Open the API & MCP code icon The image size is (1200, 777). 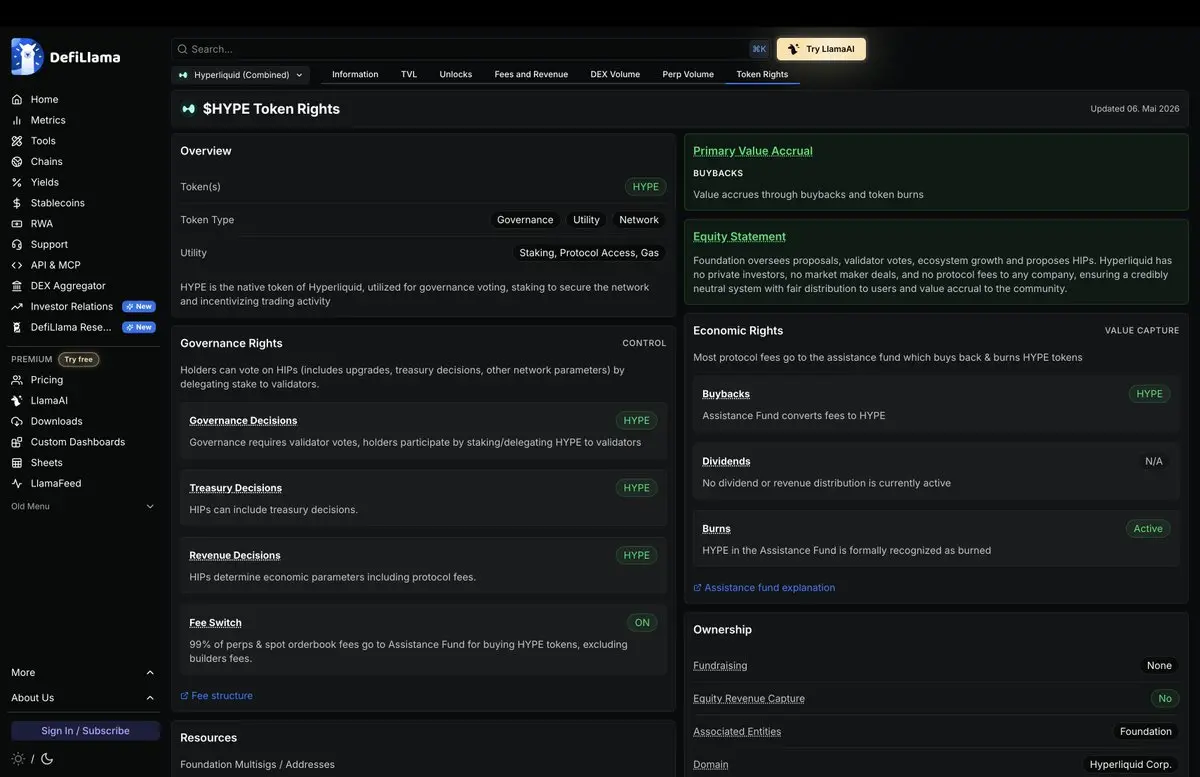click(x=17, y=265)
